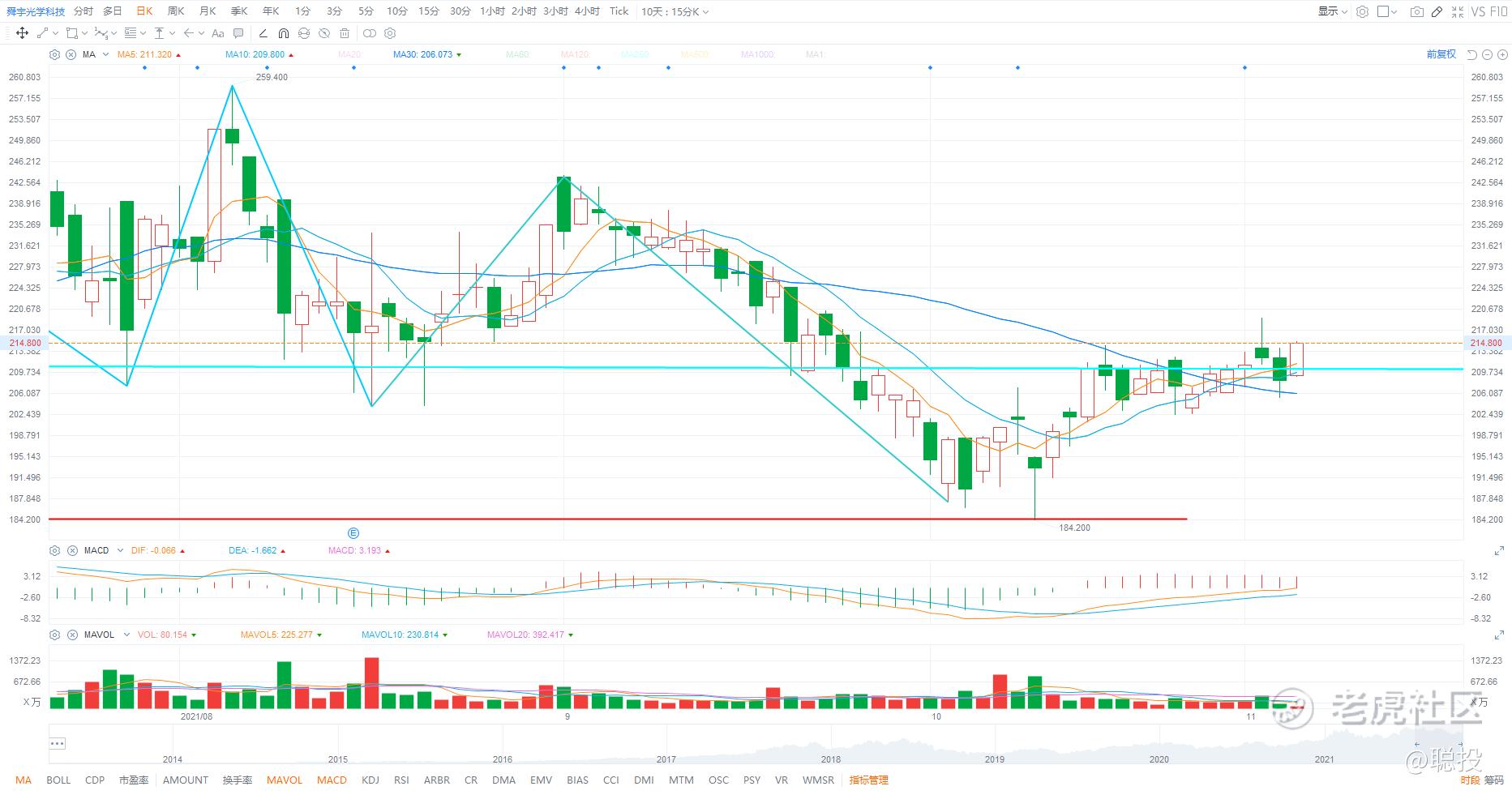
Task: Click the linked-circles overlay icon
Action: (x=370, y=33)
